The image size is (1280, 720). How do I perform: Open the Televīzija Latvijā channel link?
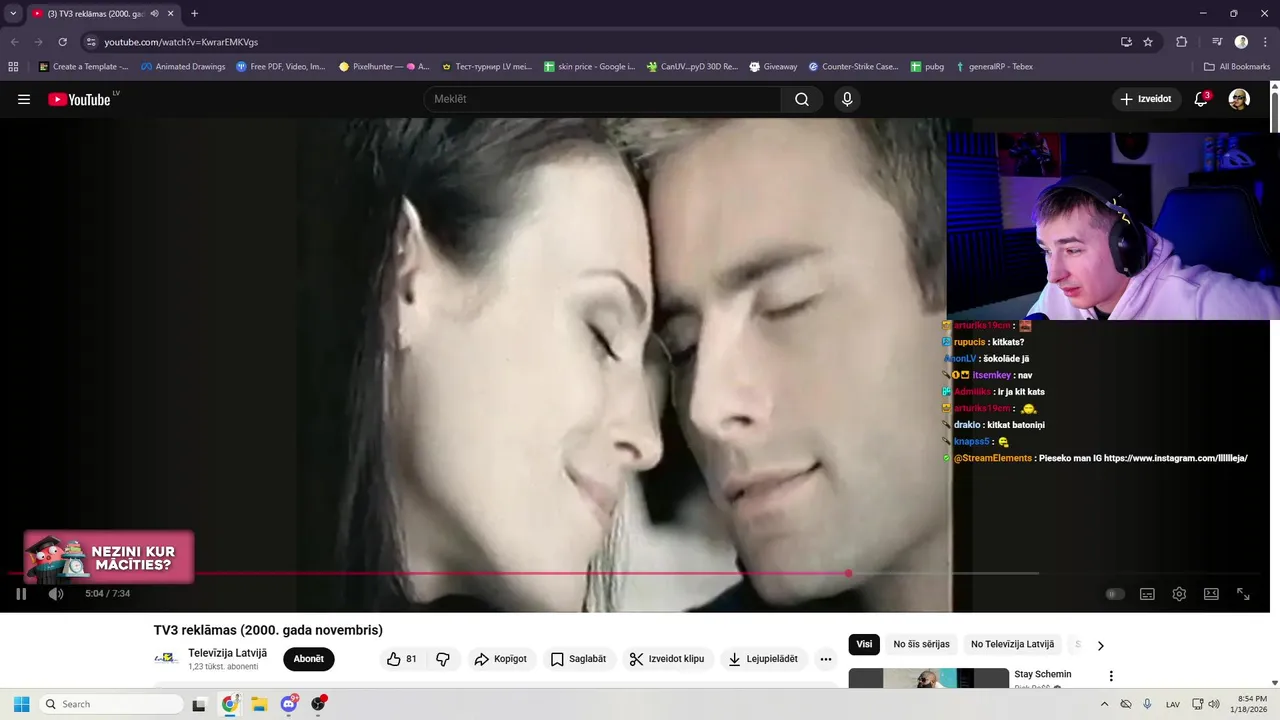(227, 653)
